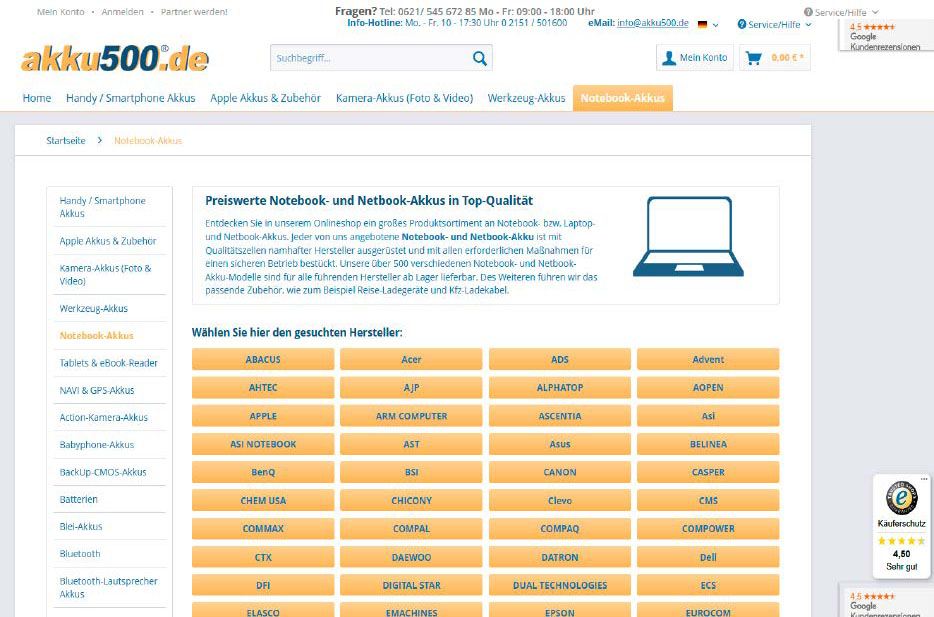This screenshot has height=617, width=934.
Task: Choose the COMPAQ manufacturer button
Action: 559,528
